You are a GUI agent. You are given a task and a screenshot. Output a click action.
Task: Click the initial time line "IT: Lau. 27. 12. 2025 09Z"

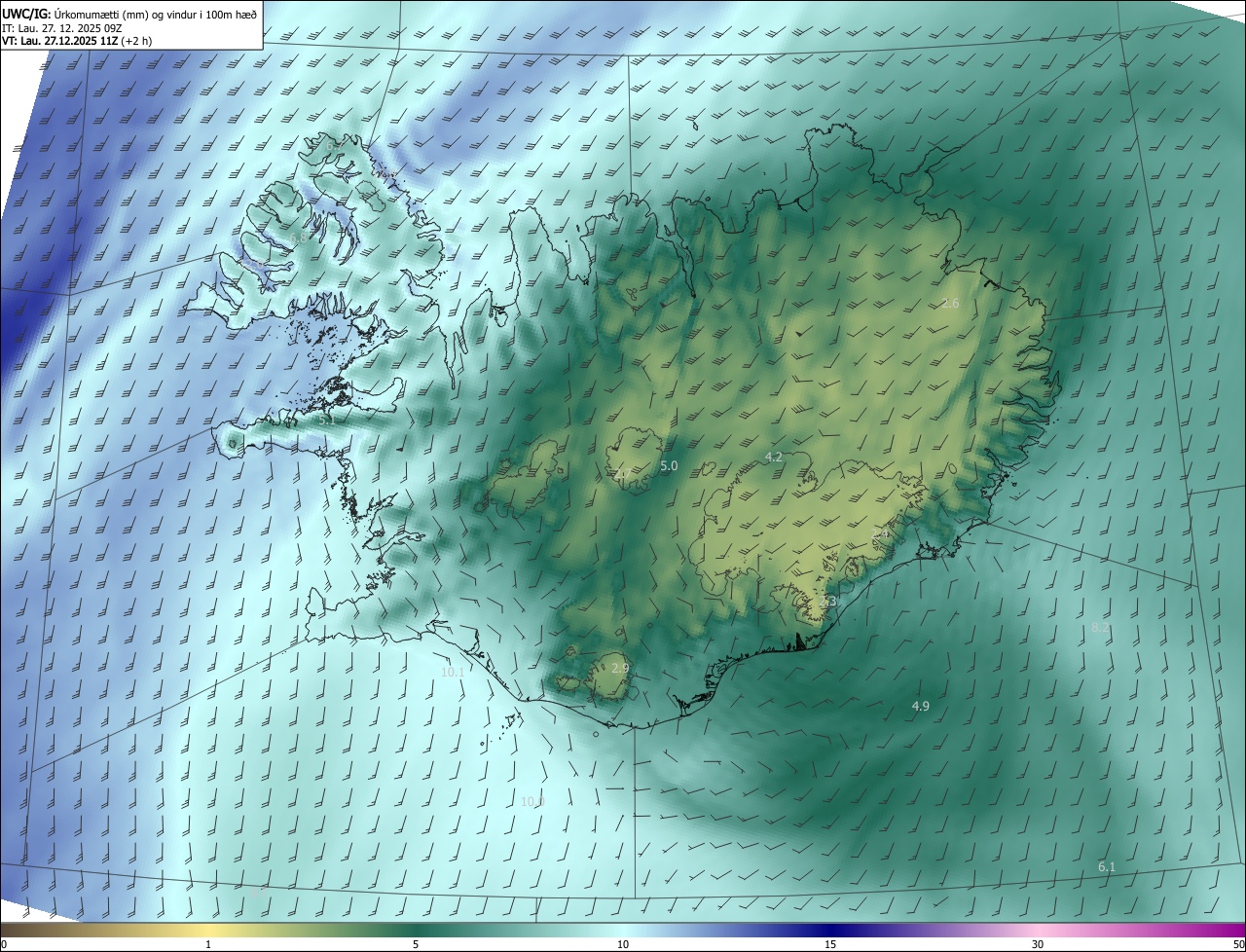[64, 27]
